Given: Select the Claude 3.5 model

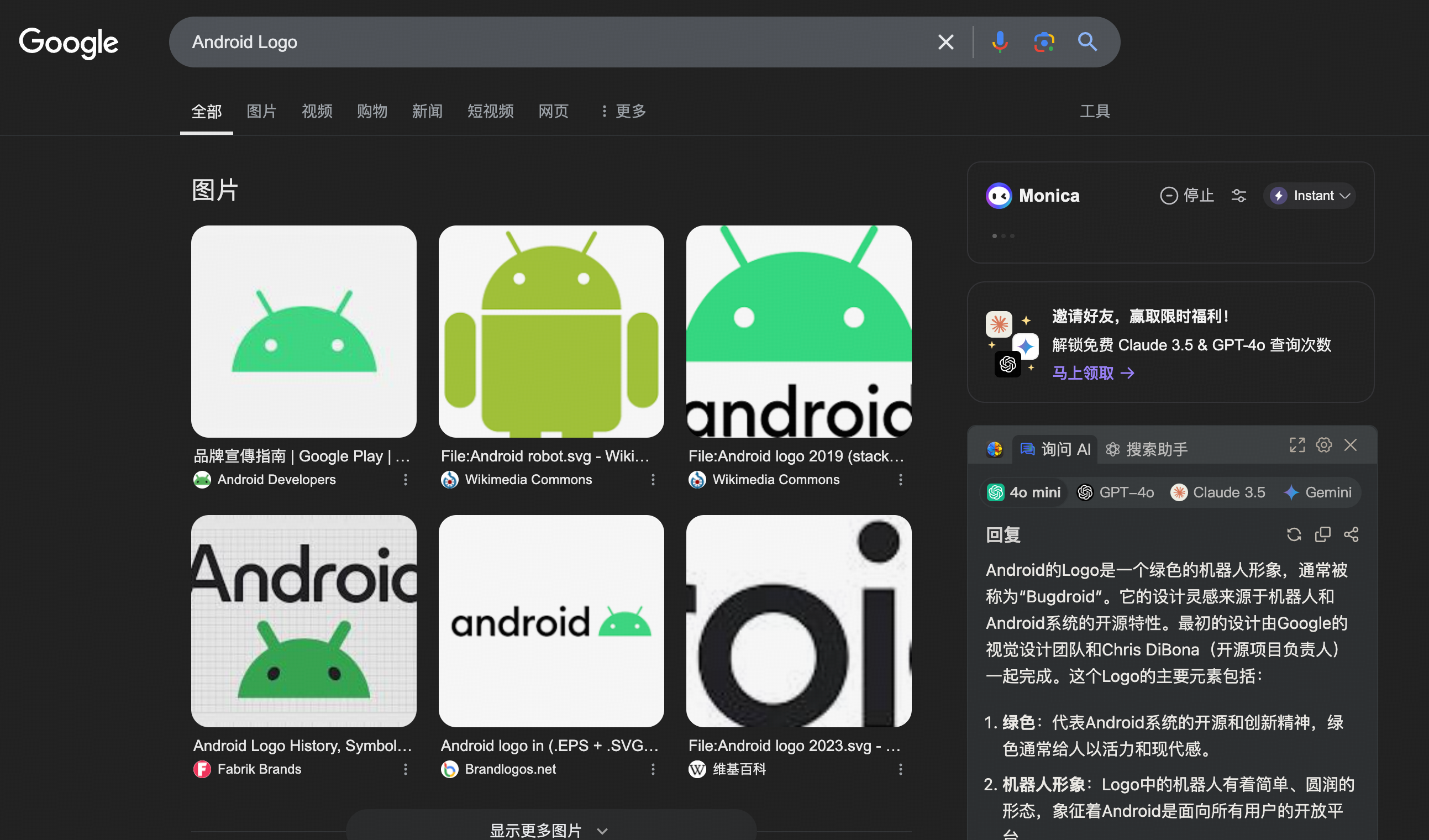Looking at the screenshot, I should coord(1217,492).
